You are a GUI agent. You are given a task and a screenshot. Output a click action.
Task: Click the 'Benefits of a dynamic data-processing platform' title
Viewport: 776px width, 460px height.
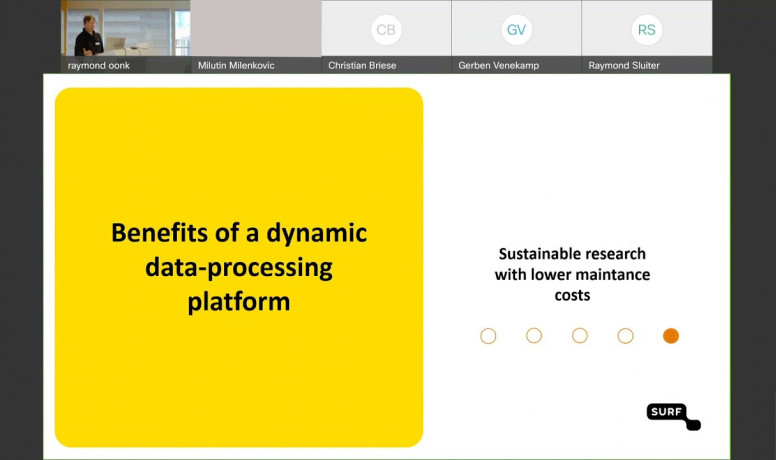(x=239, y=267)
